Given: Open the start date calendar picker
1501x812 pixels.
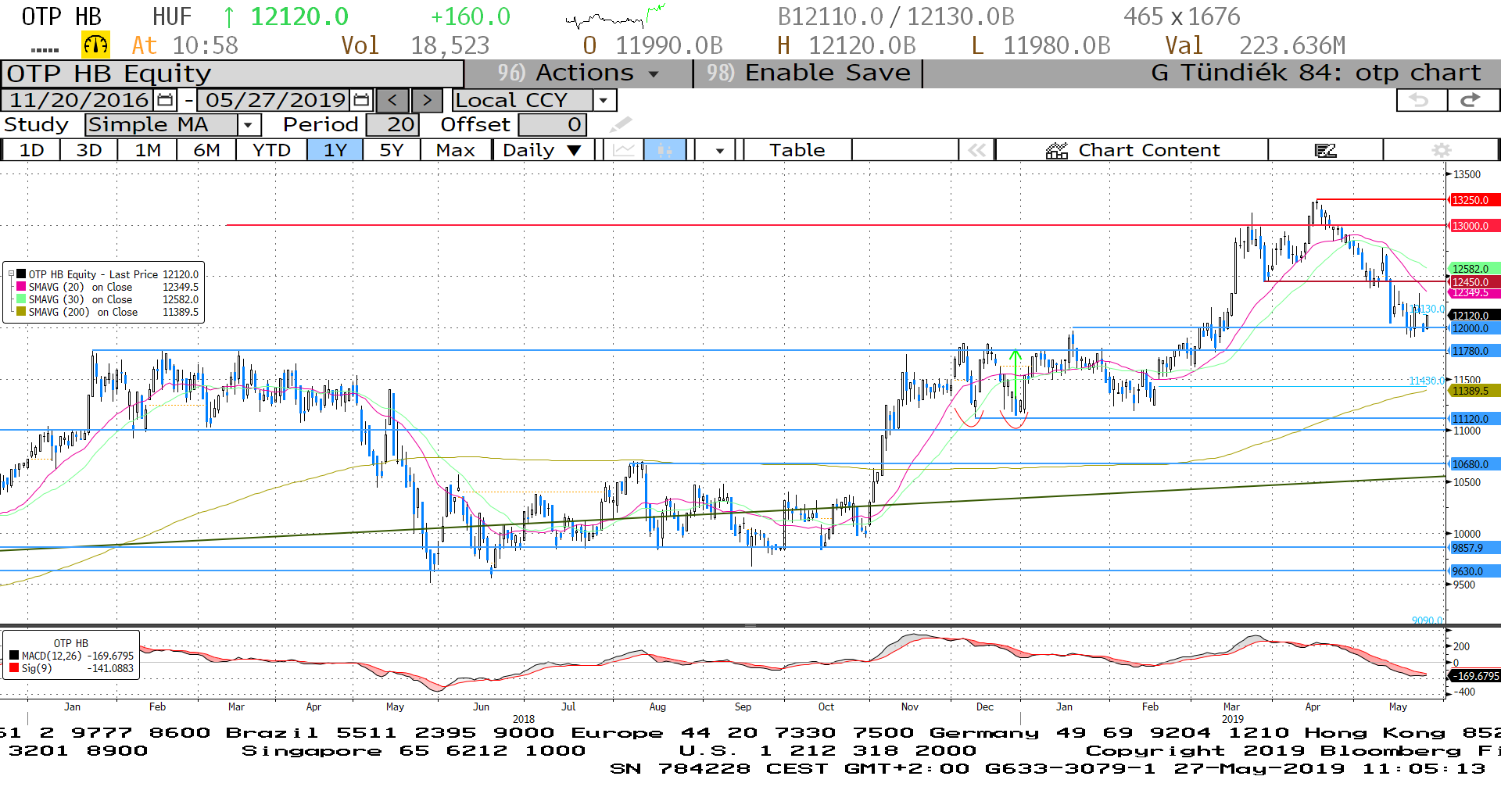Looking at the screenshot, I should click(x=165, y=100).
